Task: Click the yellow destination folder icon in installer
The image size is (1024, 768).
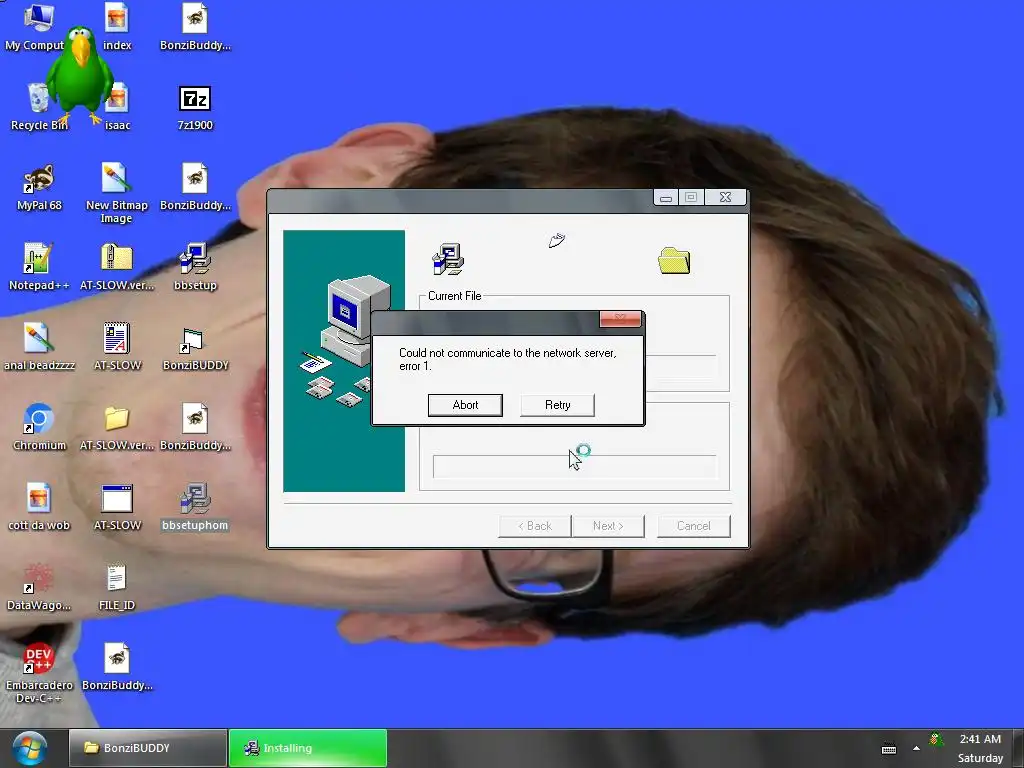Action: (x=674, y=261)
